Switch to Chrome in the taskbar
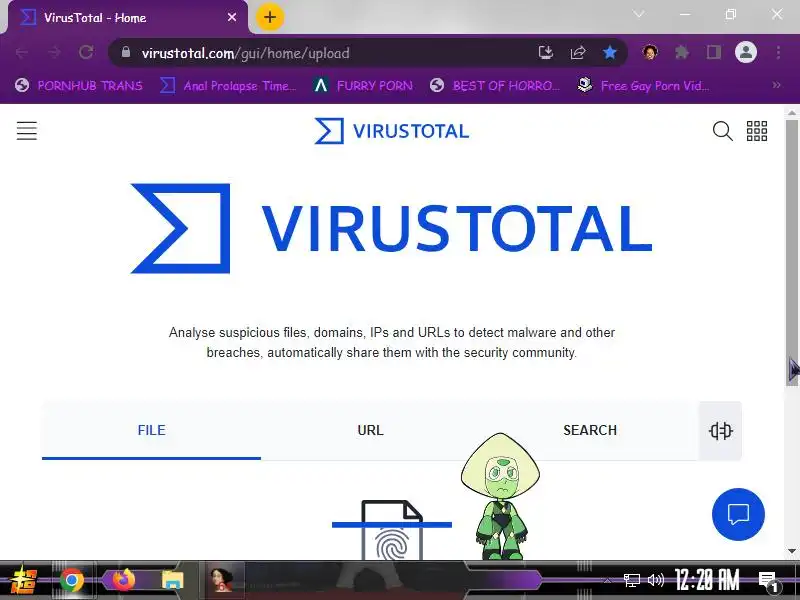This screenshot has height=600, width=800. (72, 581)
